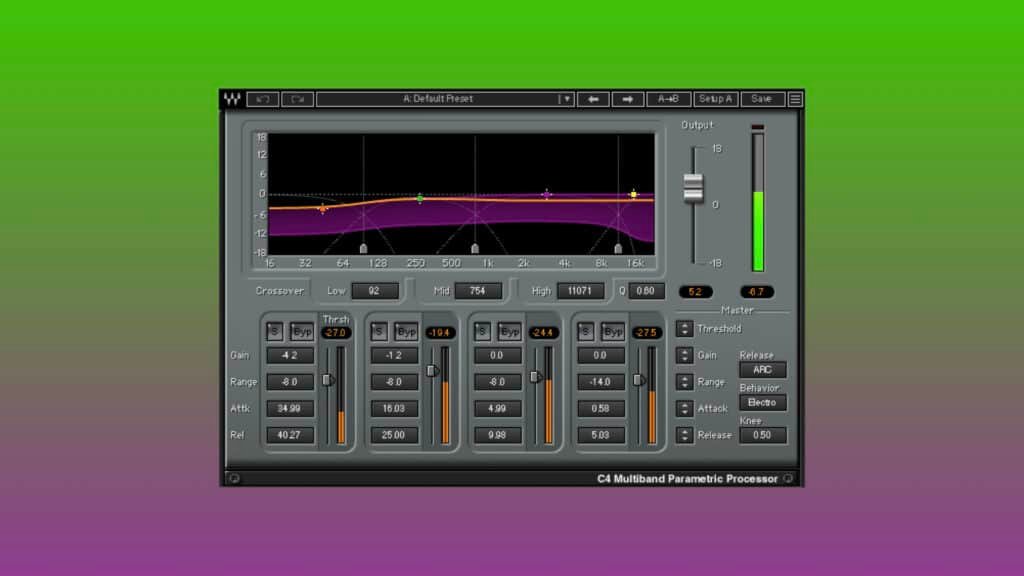Viewport: 1024px width, 576px height.
Task: Bypass band 3 with Byp button
Action: click(x=509, y=331)
